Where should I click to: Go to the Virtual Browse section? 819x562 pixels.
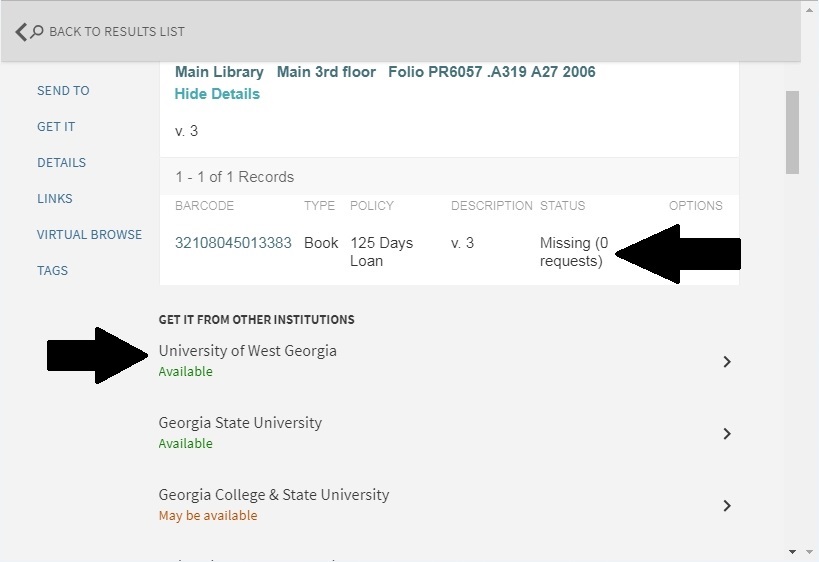click(89, 235)
